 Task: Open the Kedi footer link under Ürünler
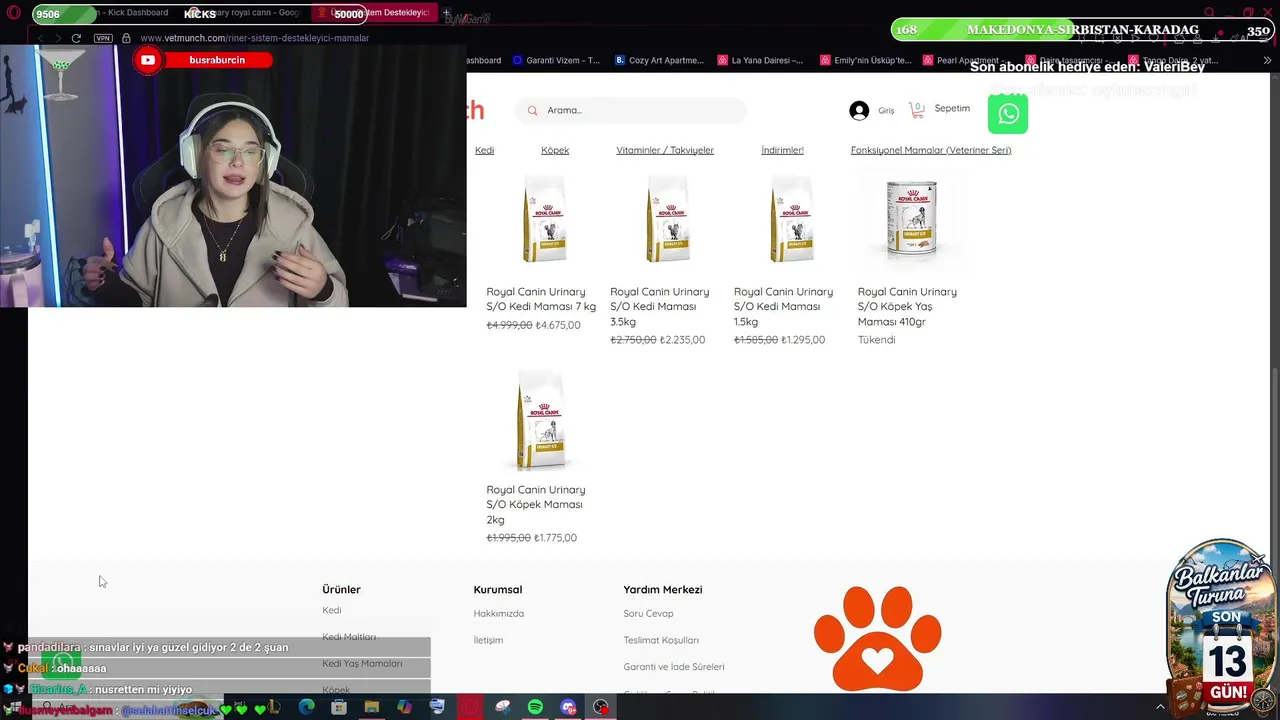[x=331, y=610]
